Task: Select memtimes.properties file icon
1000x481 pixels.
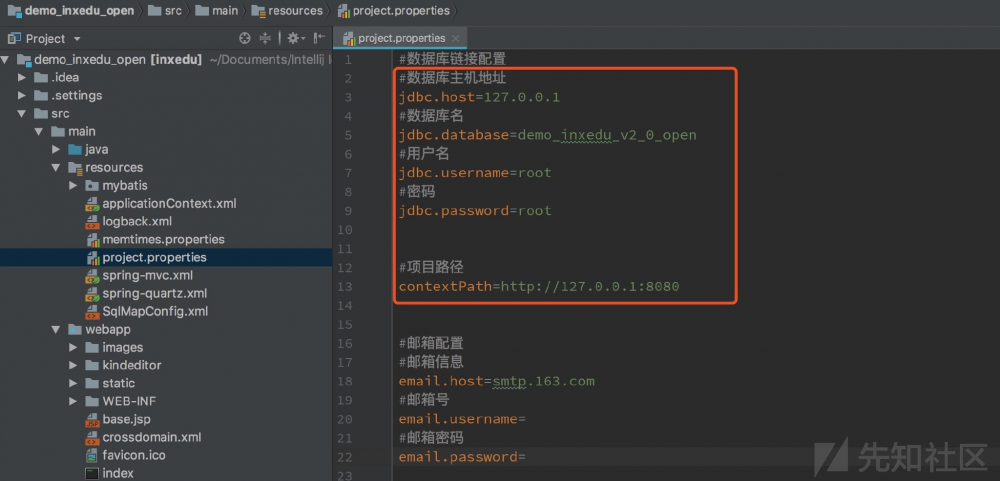Action: (x=92, y=240)
